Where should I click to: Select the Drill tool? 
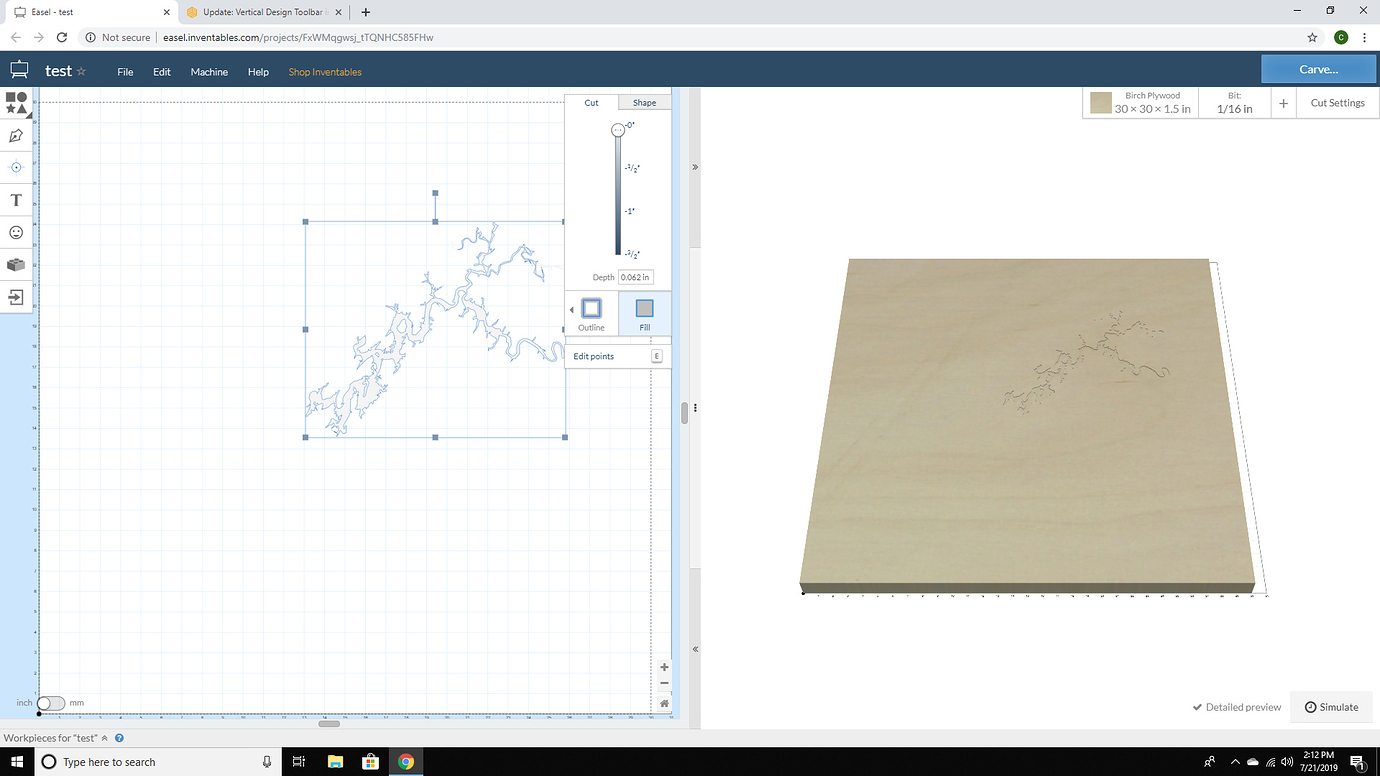click(16, 167)
